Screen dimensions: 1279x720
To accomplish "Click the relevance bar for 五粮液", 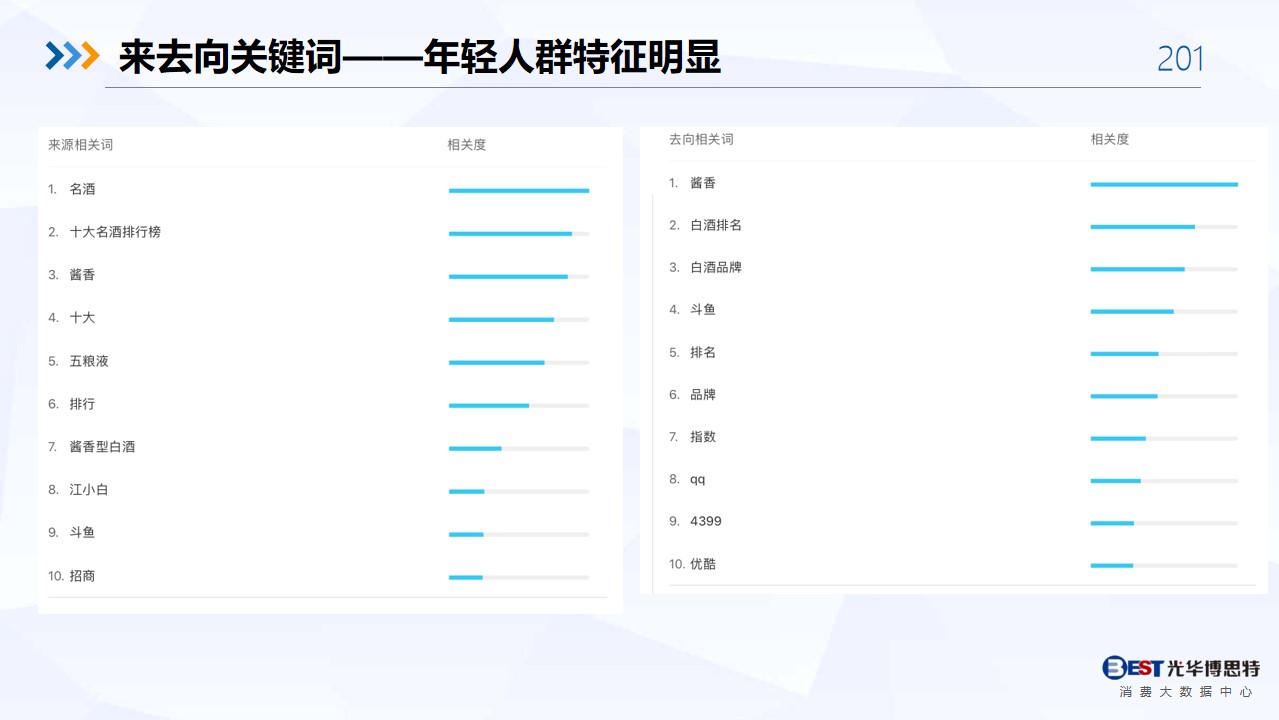I will pyautogui.click(x=519, y=362).
